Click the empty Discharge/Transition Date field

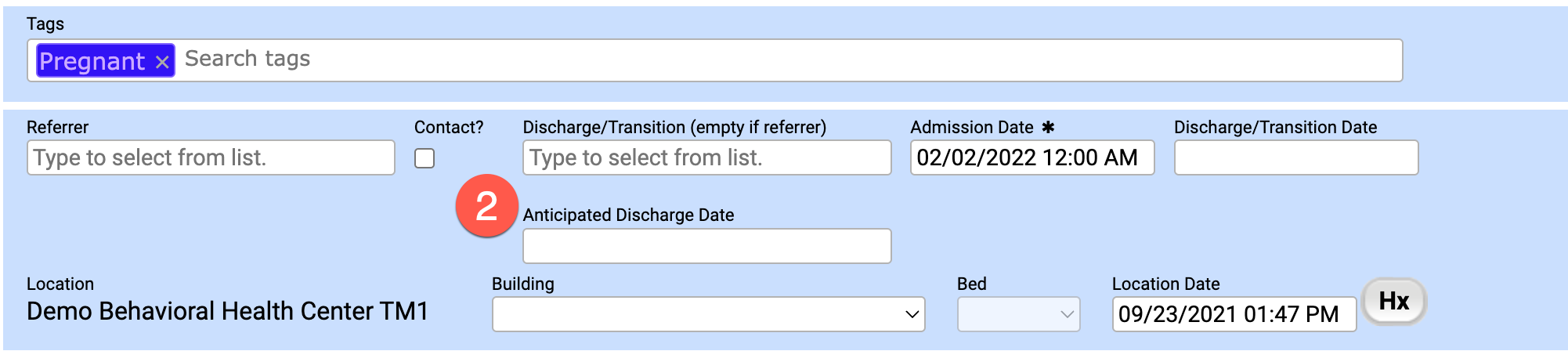pos(1295,157)
